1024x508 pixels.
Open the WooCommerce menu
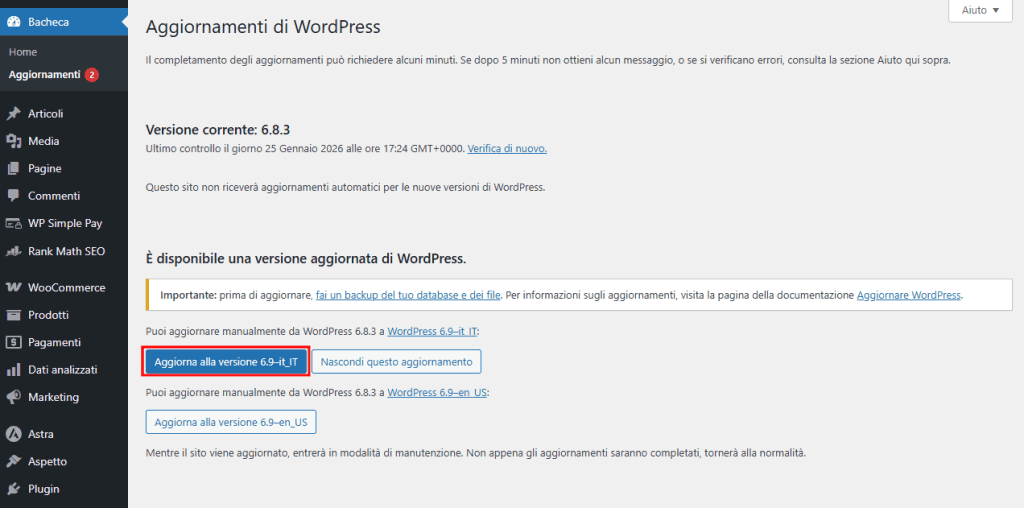coord(64,287)
